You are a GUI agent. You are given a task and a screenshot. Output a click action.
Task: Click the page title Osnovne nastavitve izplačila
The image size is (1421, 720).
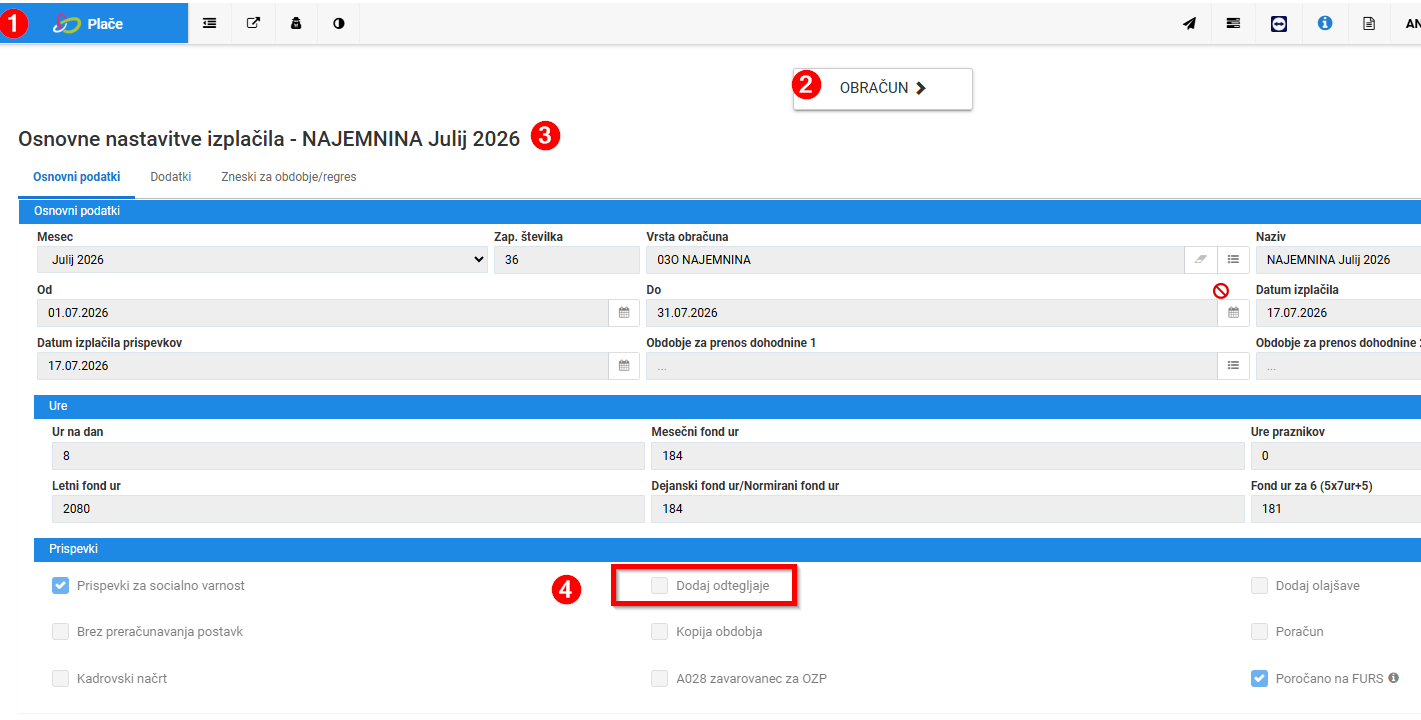(x=269, y=139)
